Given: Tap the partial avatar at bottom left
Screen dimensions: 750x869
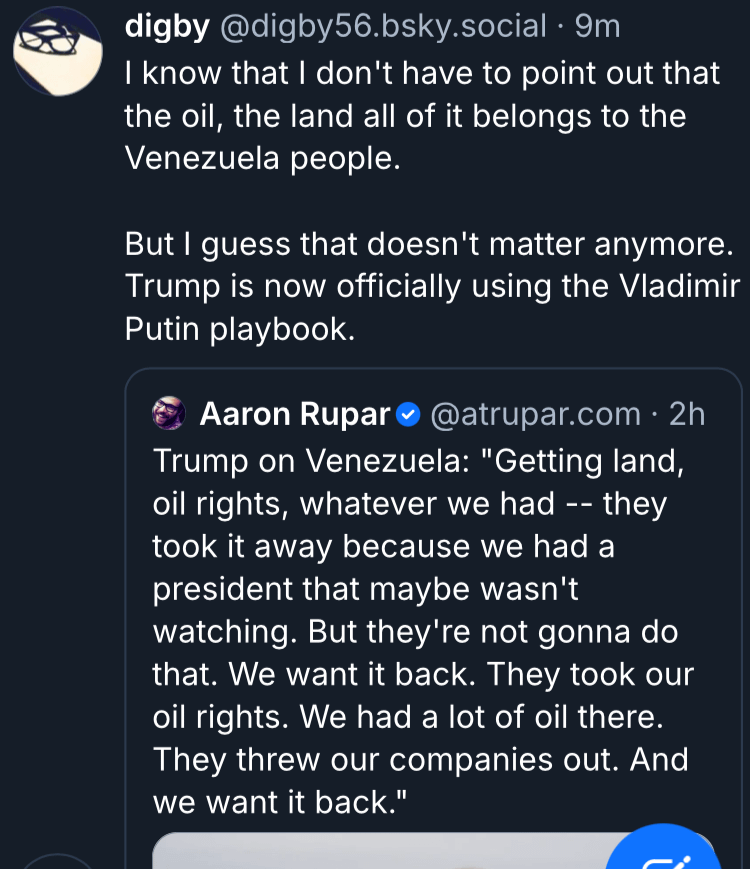Looking at the screenshot, I should point(55,862).
